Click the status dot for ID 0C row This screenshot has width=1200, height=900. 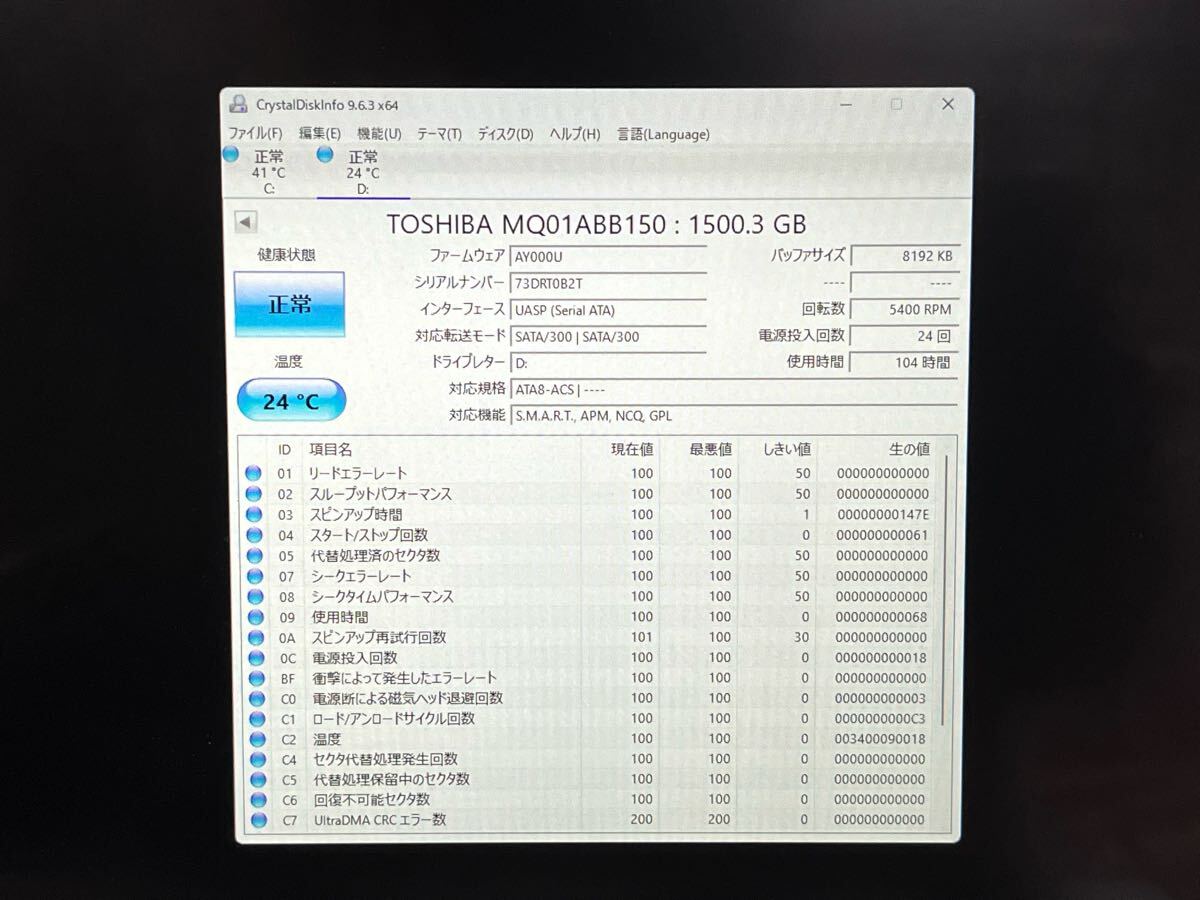tap(254, 658)
